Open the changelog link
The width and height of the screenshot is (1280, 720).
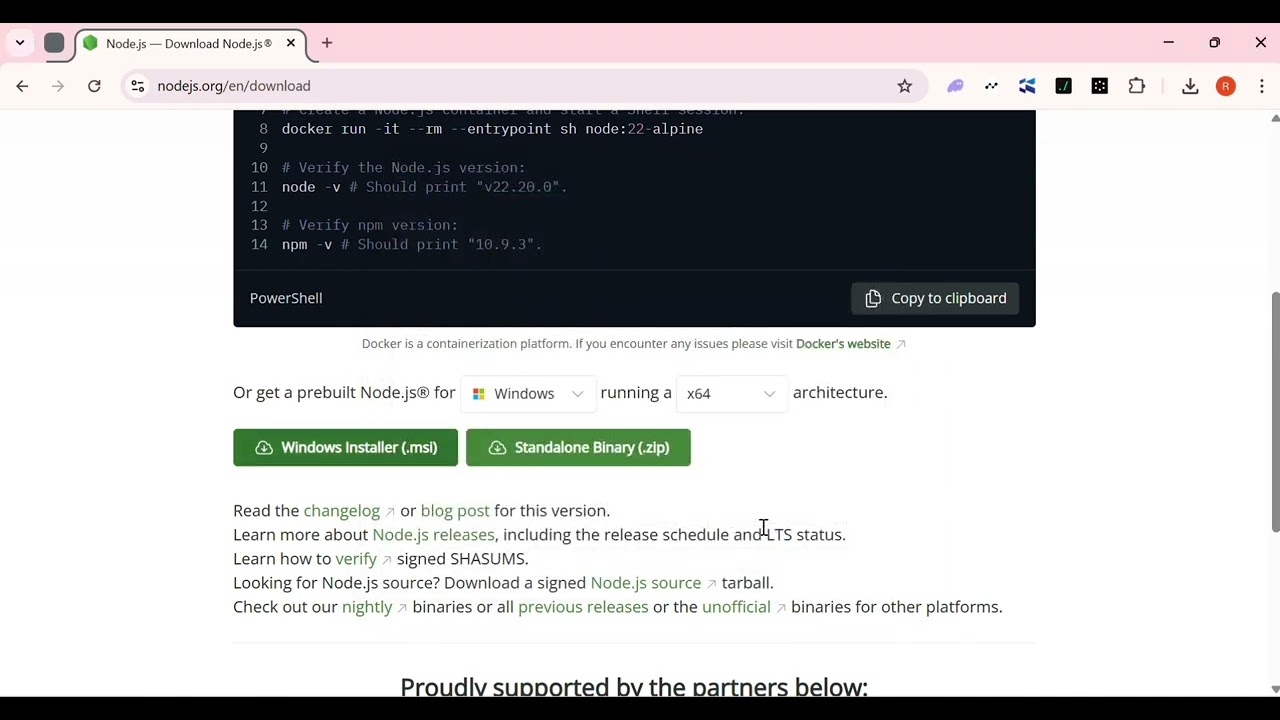(x=342, y=511)
